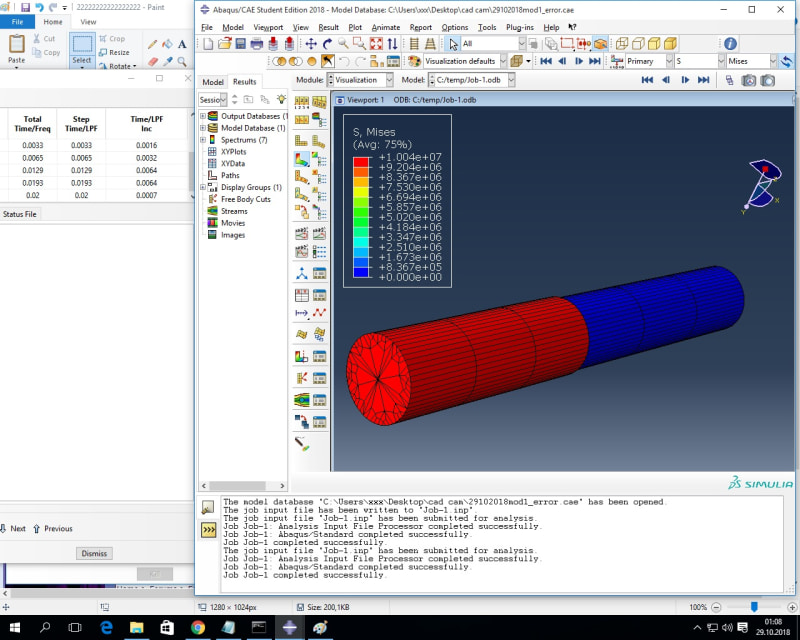
Task: Click the Color Code palette icon
Action: (x=414, y=61)
